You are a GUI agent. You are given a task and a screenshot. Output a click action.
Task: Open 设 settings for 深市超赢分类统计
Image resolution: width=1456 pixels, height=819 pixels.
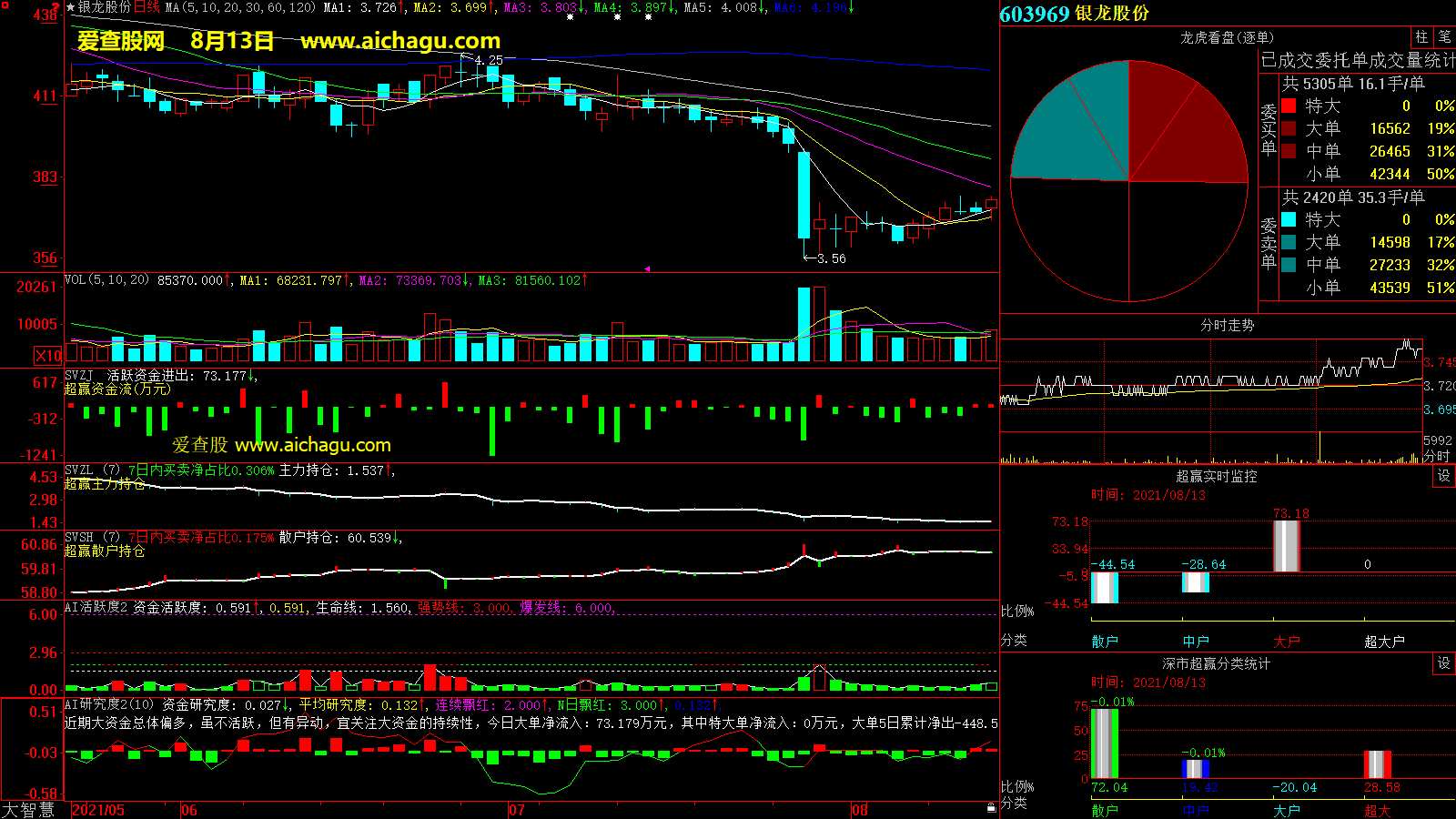1444,663
